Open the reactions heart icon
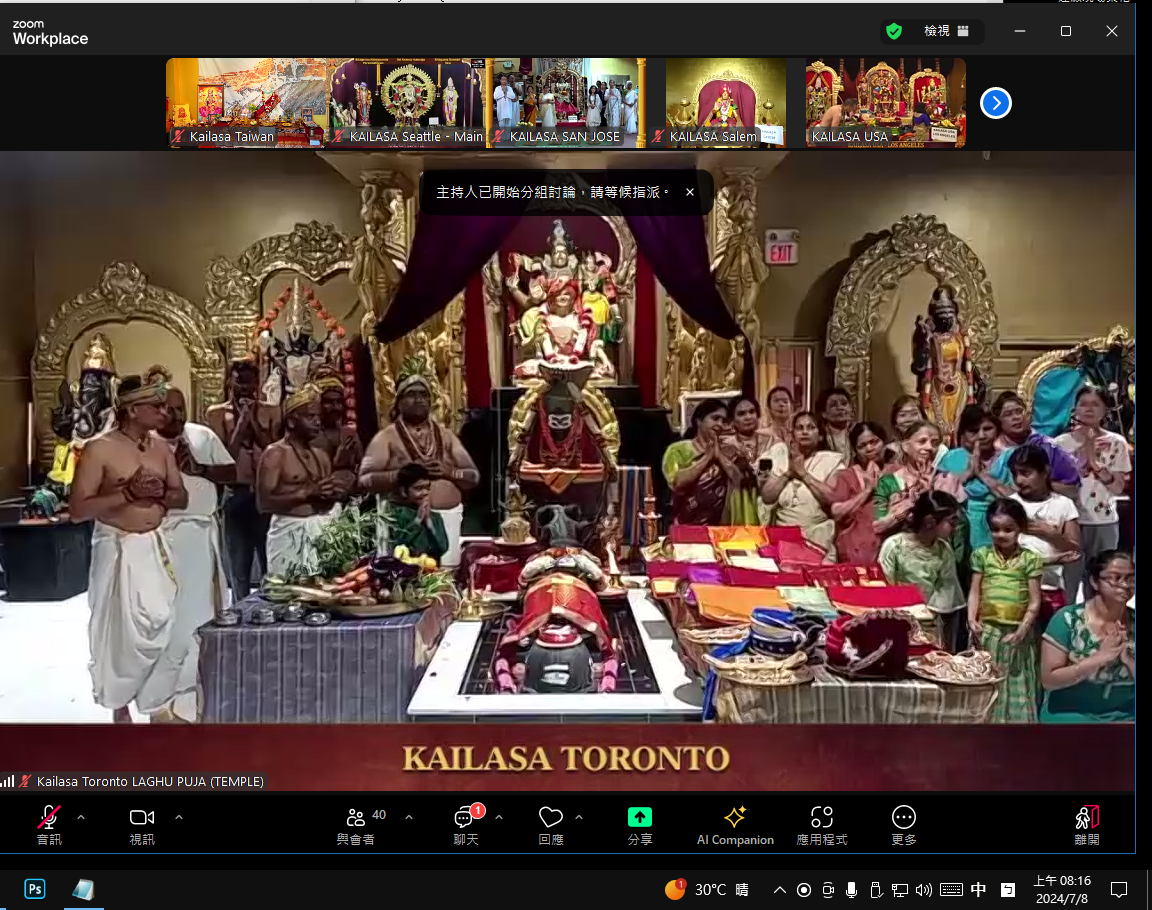The height and width of the screenshot is (910, 1152). tap(550, 818)
